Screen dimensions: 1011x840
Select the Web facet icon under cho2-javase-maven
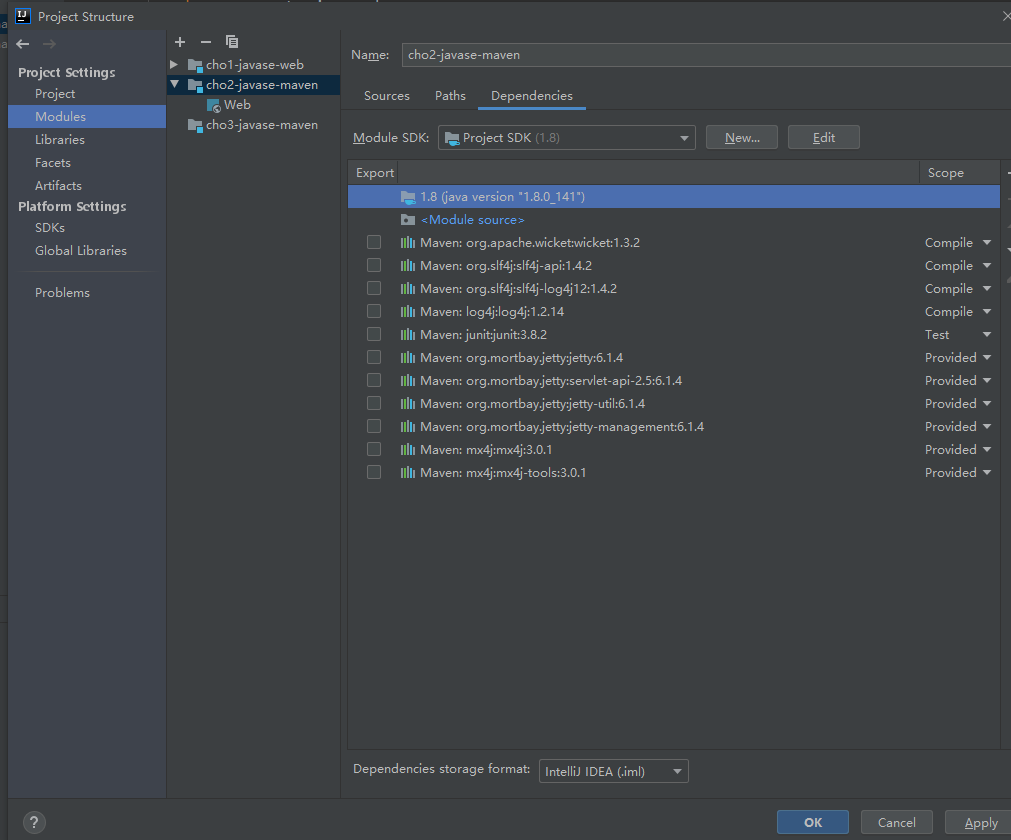tap(213, 105)
